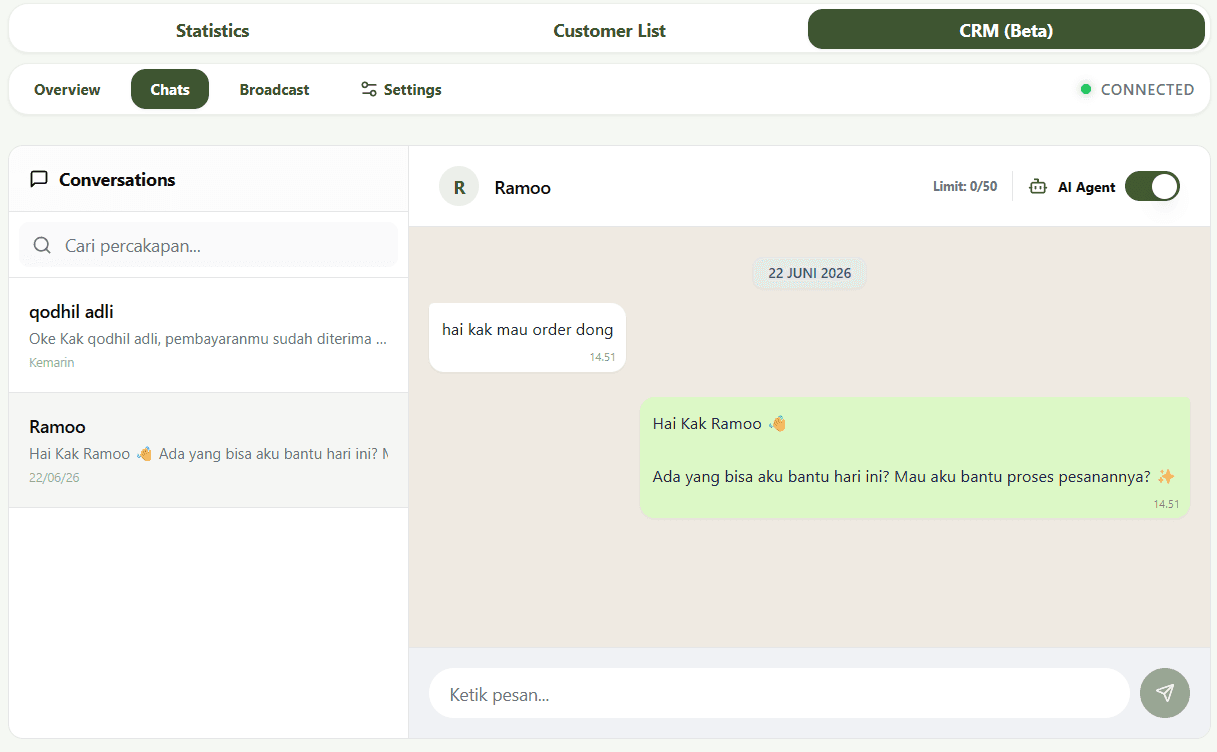Click the AI Agent label
1217x752 pixels.
(x=1086, y=187)
